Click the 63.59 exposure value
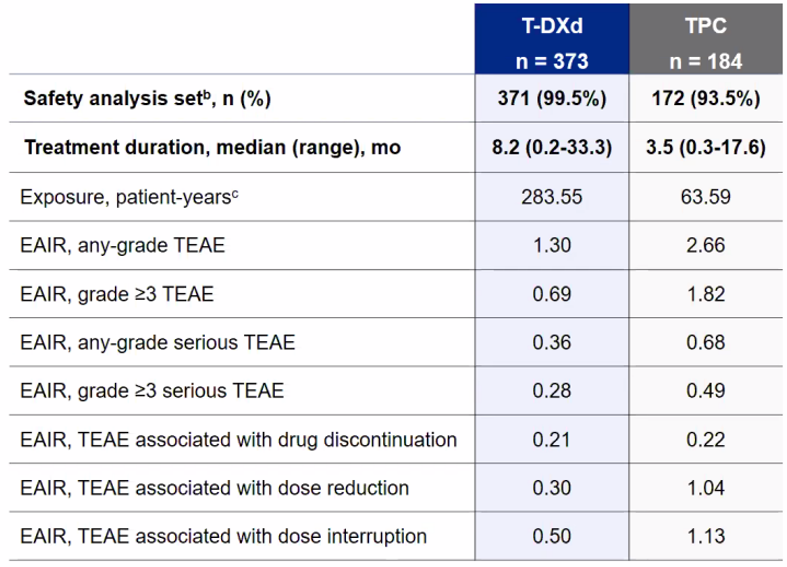Image resolution: width=787 pixels, height=567 pixels. click(700, 196)
